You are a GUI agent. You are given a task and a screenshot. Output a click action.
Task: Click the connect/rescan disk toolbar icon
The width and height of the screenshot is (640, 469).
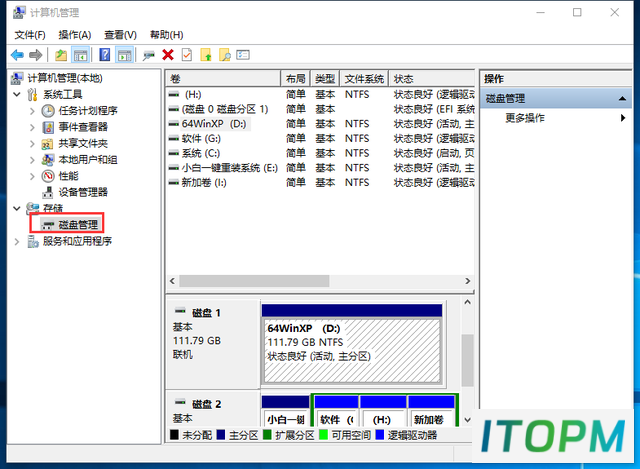(149, 55)
